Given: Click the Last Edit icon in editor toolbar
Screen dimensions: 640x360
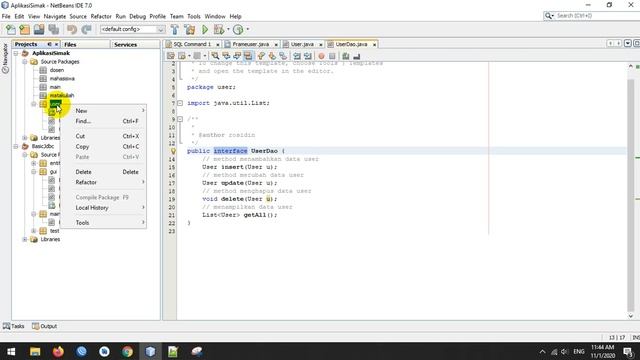Looking at the screenshot, I should 171,56.
